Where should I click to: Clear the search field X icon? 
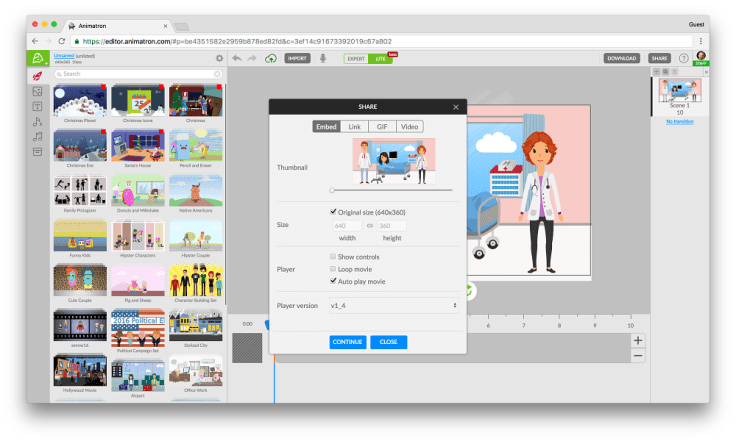(x=217, y=74)
